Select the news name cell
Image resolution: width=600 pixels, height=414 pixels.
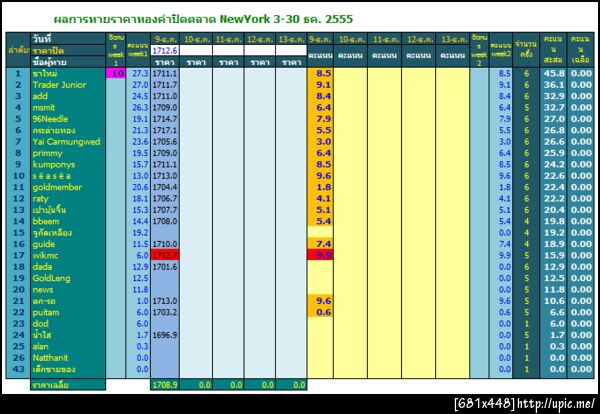click(68, 290)
